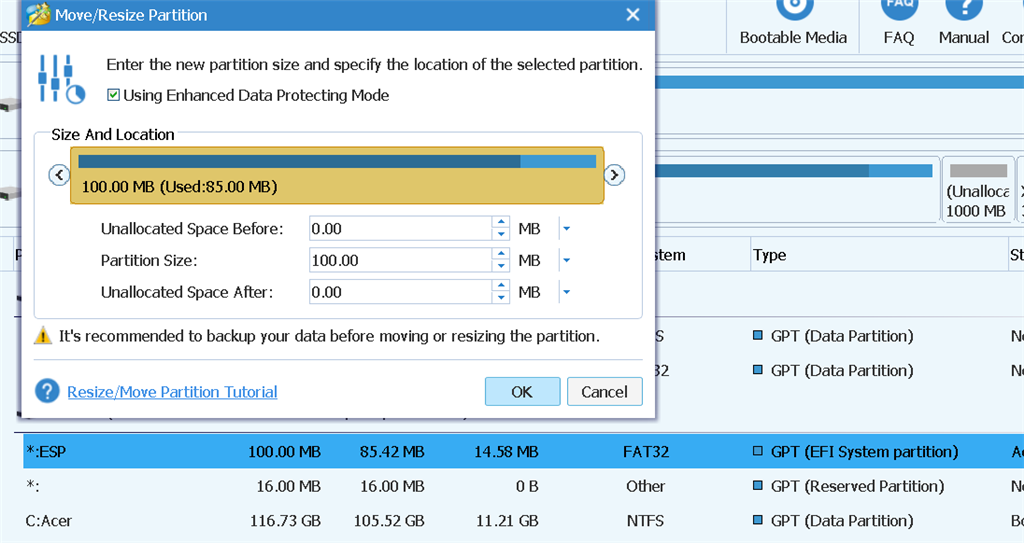This screenshot has height=543, width=1024.
Task: Click 116.73 GB capacity cell
Action: tap(285, 521)
